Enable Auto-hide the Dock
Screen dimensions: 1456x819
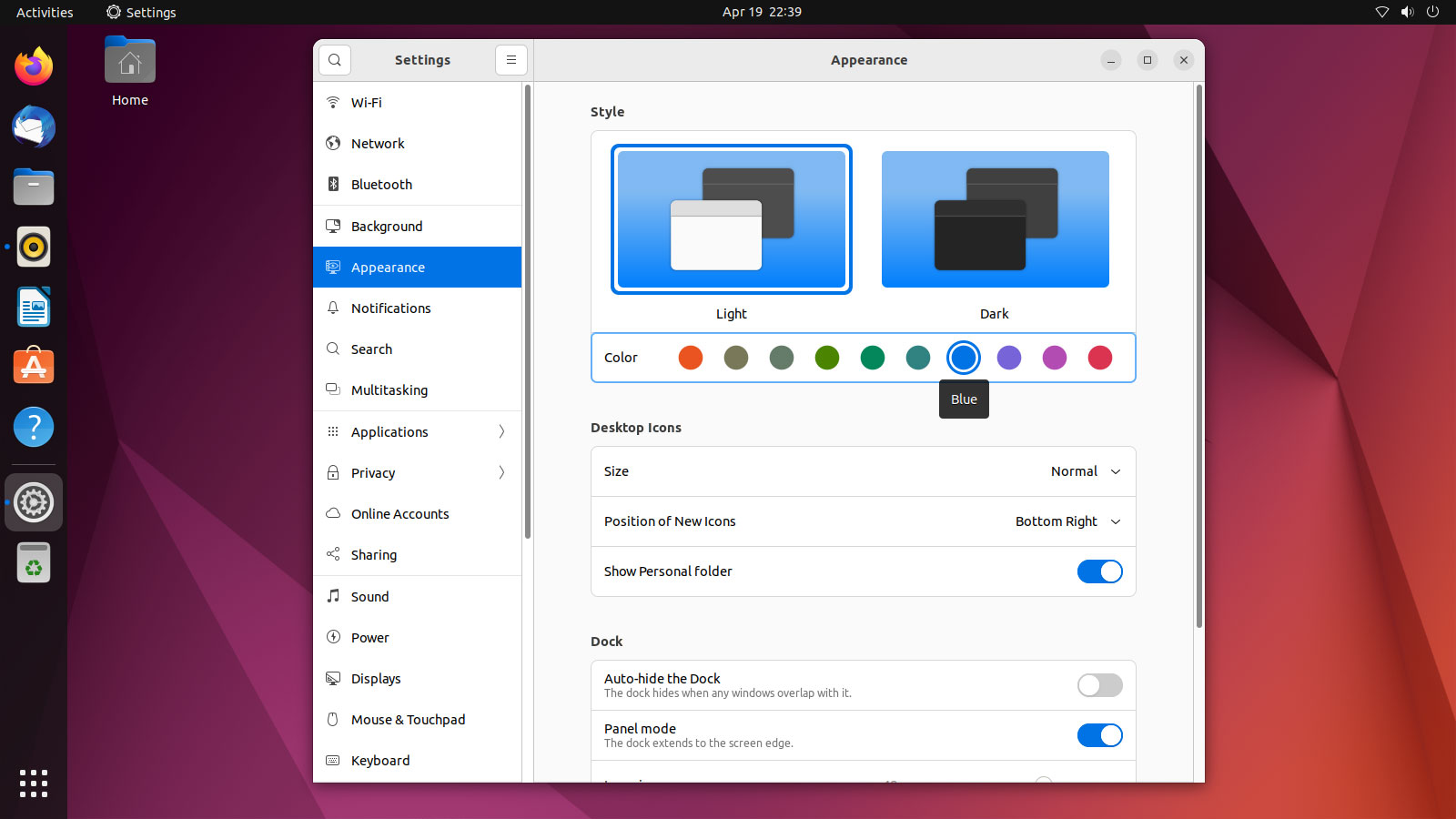coord(1100,685)
